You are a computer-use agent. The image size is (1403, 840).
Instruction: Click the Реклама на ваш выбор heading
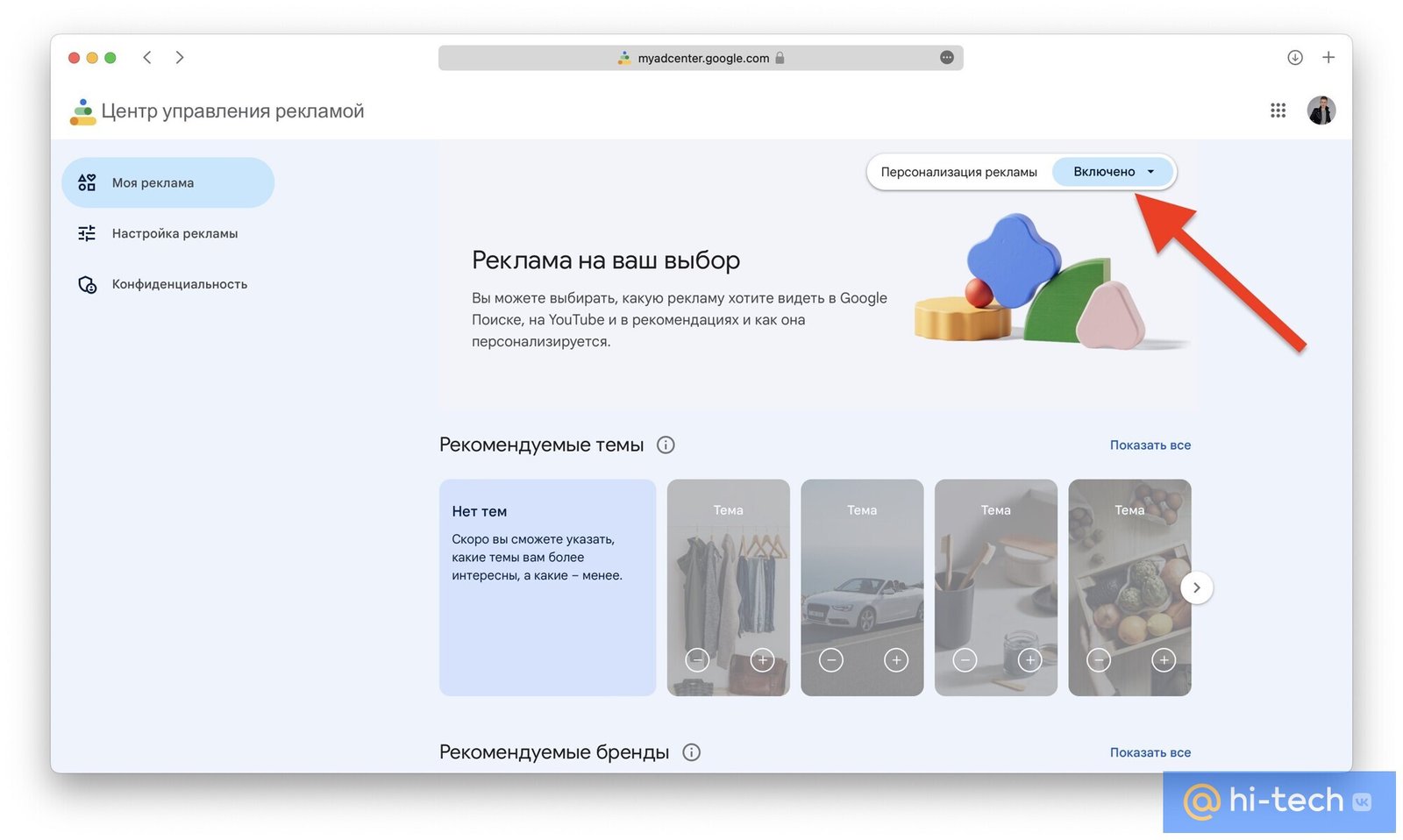606,260
